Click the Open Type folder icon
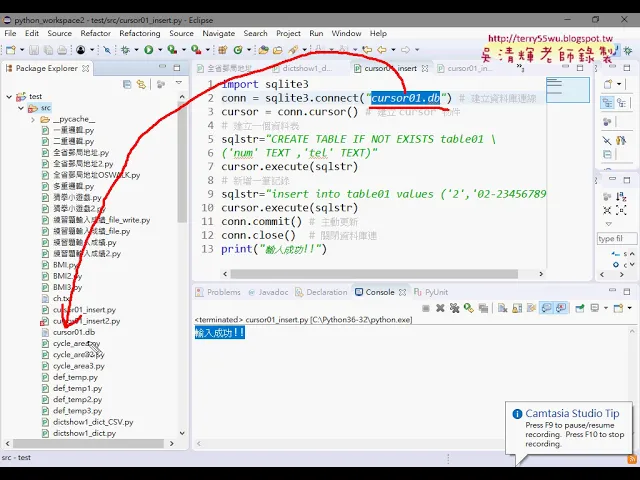This screenshot has width=640, height=480. pyautogui.click(x=263, y=50)
